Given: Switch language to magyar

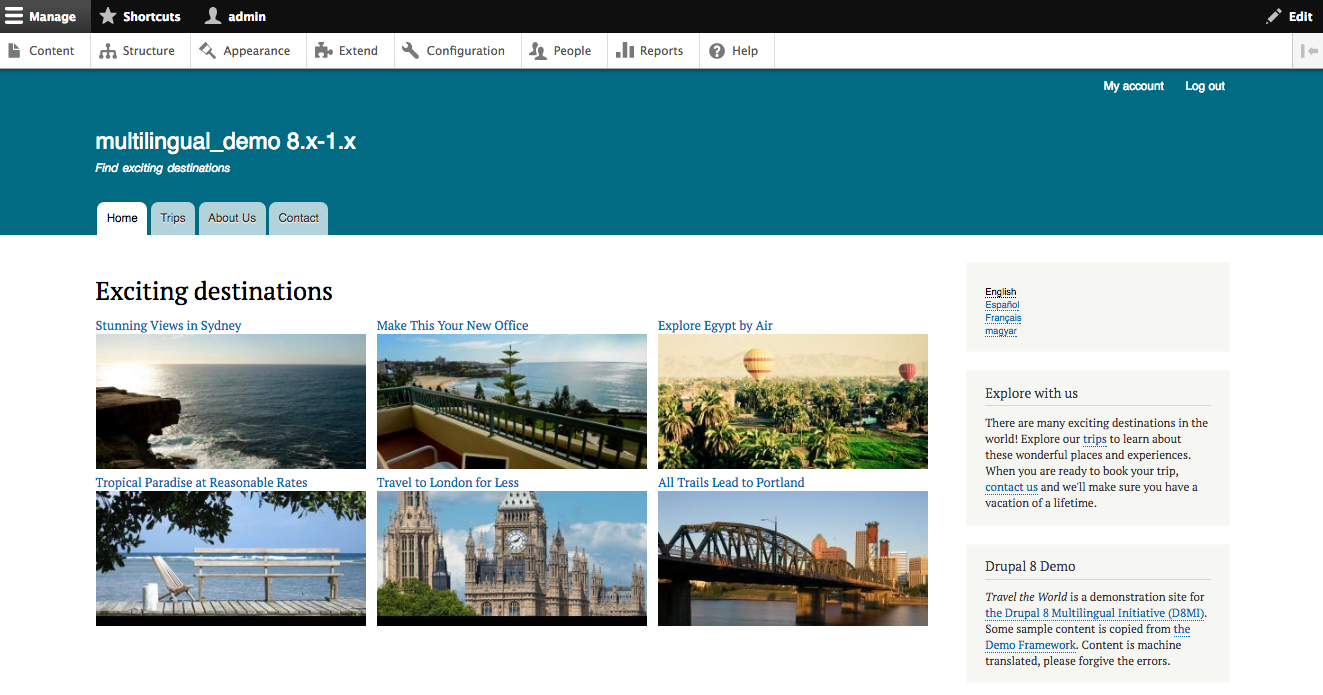Looking at the screenshot, I should [1001, 331].
